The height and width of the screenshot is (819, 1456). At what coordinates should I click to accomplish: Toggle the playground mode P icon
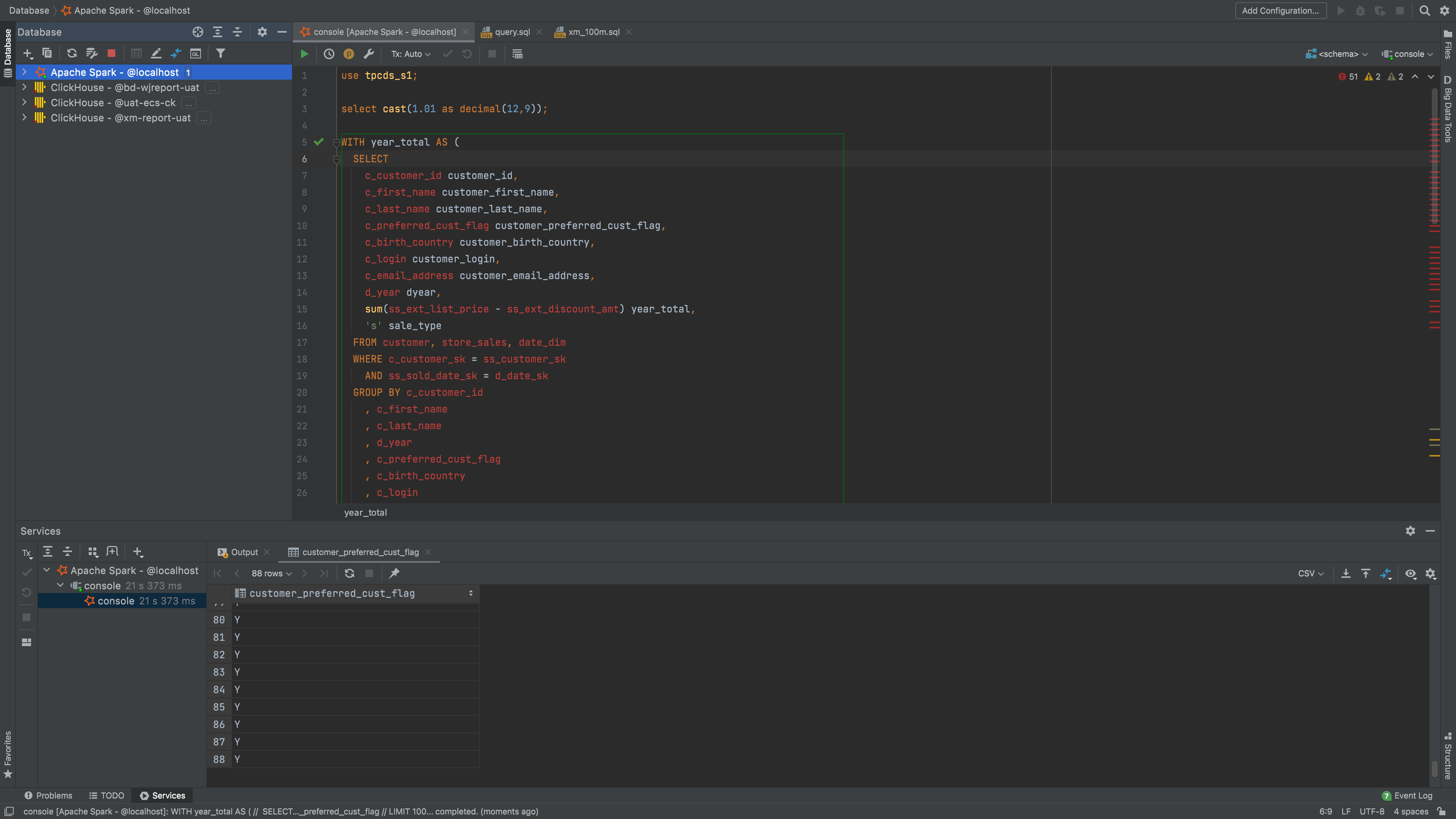click(349, 54)
